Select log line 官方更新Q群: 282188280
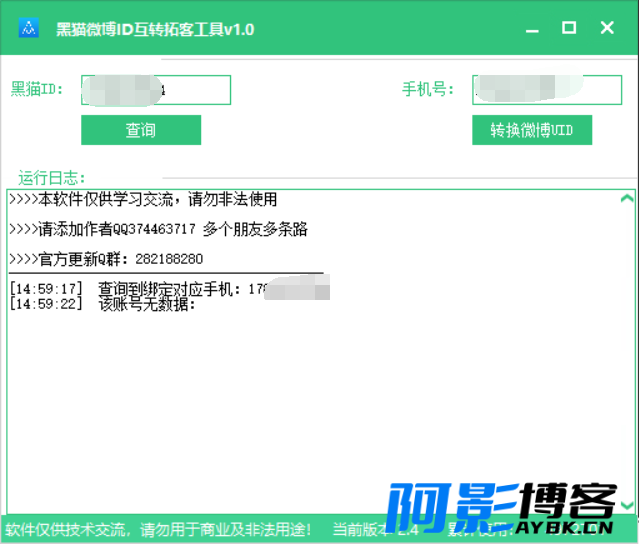The height and width of the screenshot is (544, 639). coord(106,259)
